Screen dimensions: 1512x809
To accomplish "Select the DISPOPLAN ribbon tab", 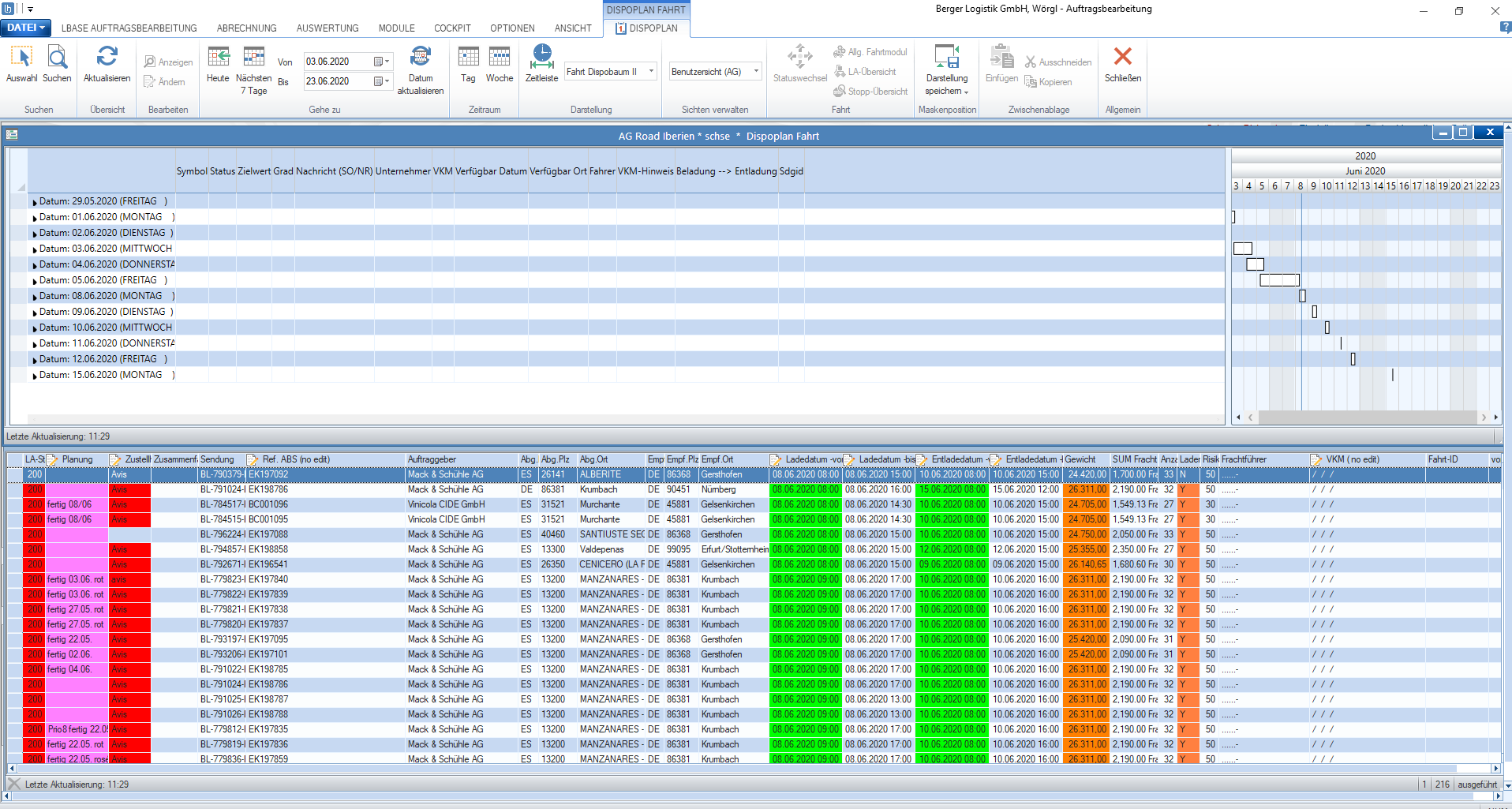I will [646, 28].
